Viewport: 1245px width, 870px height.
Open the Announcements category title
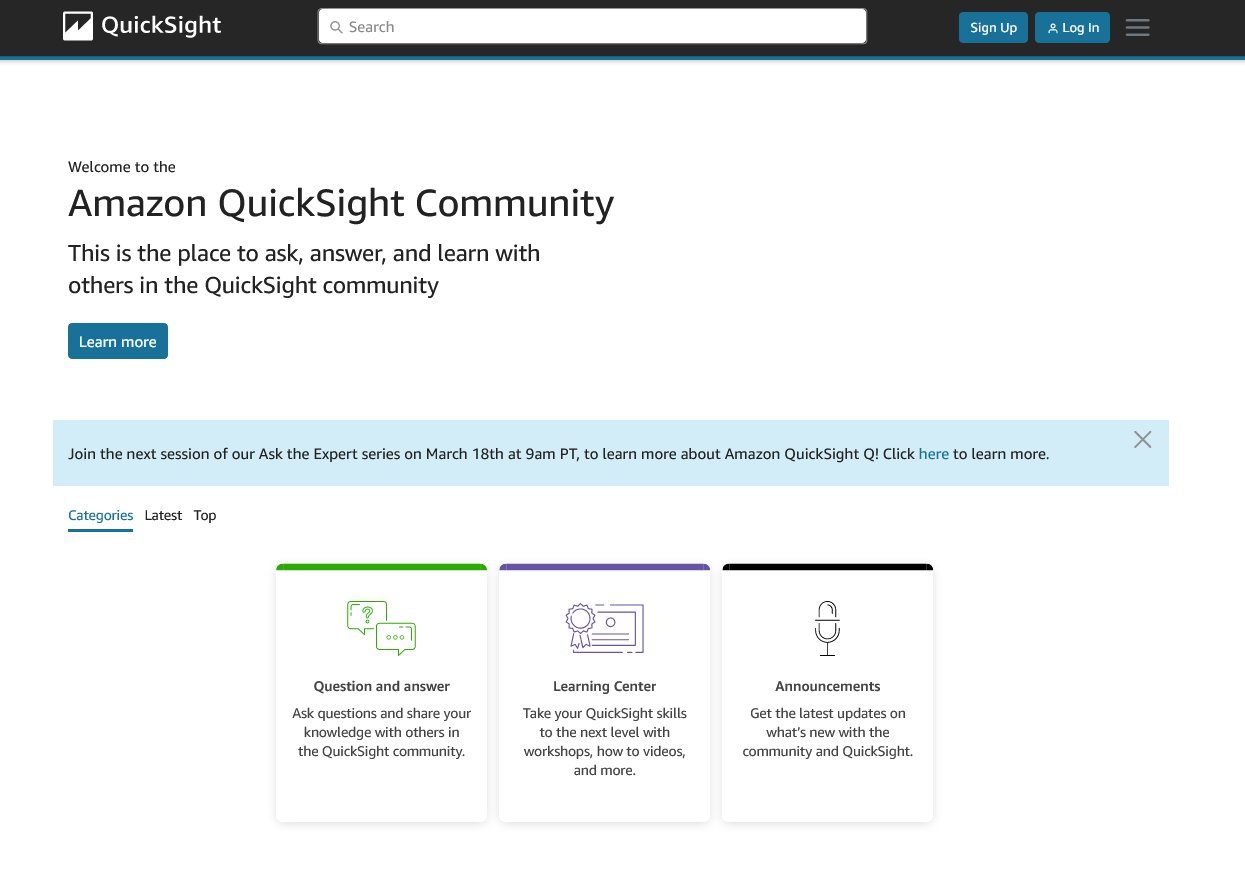(827, 687)
